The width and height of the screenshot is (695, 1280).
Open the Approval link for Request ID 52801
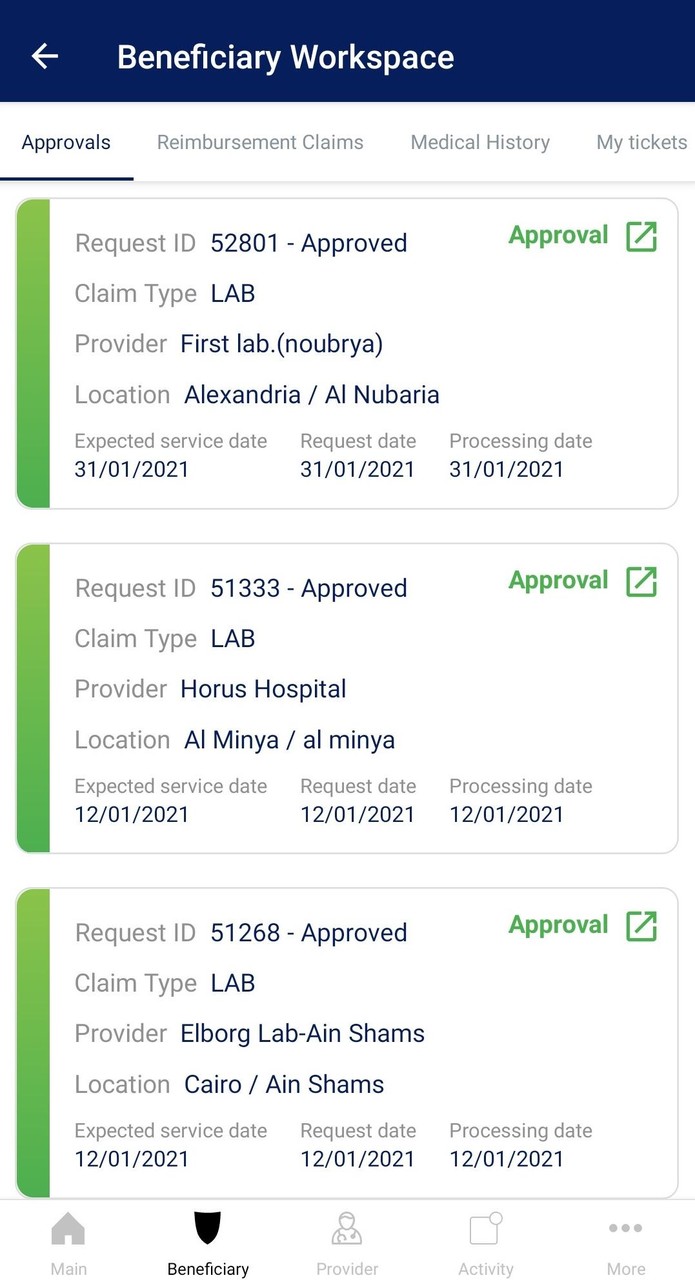[x=583, y=236]
